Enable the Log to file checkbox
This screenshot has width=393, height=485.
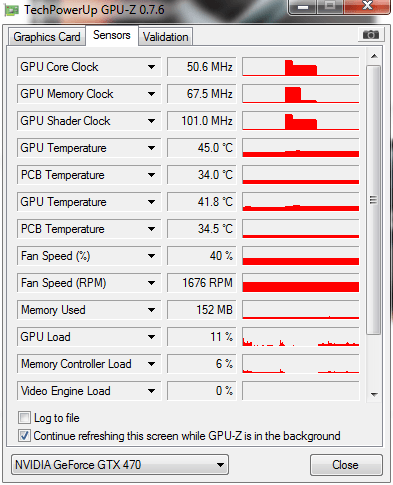(x=24, y=418)
